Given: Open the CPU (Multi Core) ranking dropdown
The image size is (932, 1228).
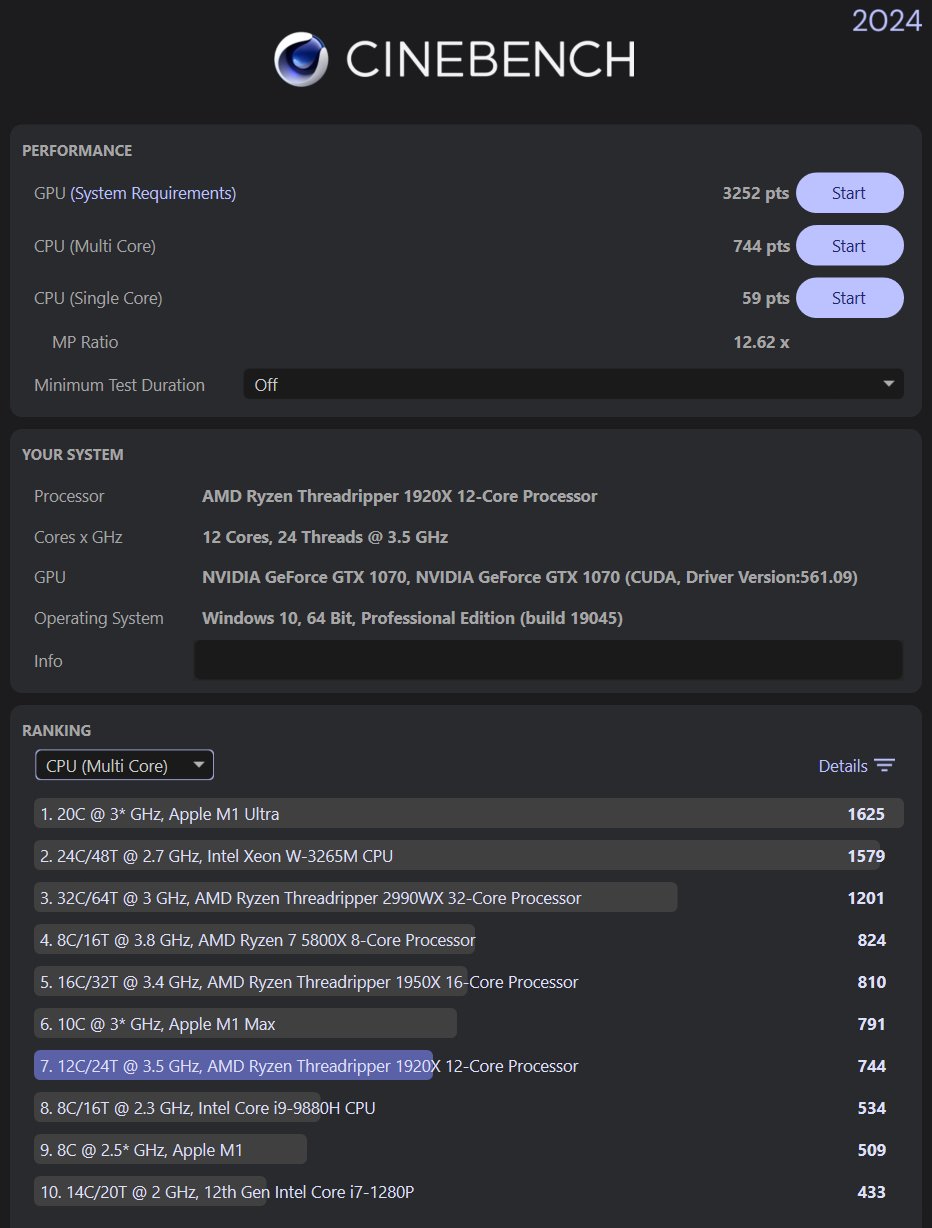Looking at the screenshot, I should [x=124, y=766].
